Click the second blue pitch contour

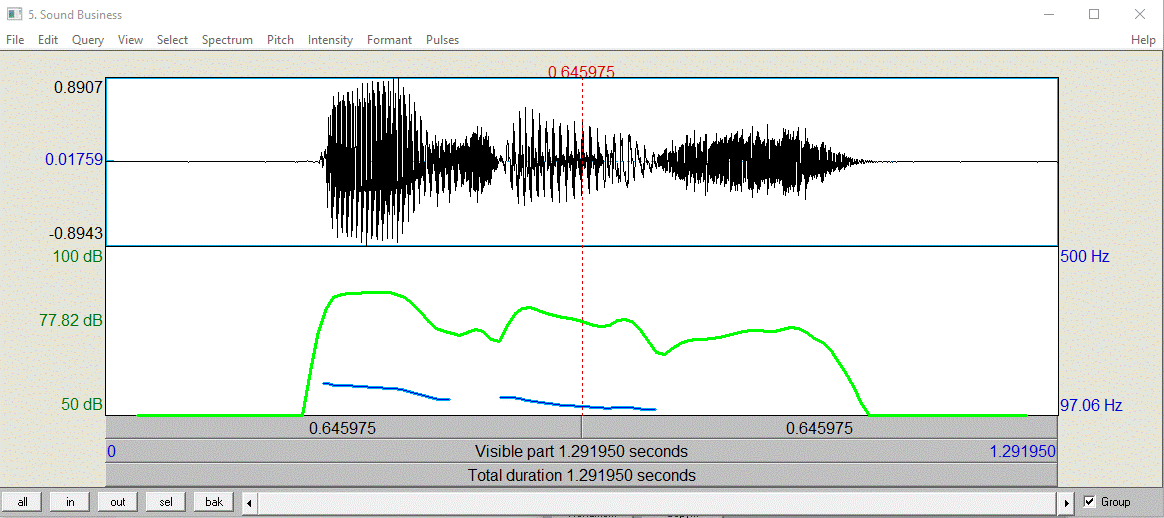578,404
